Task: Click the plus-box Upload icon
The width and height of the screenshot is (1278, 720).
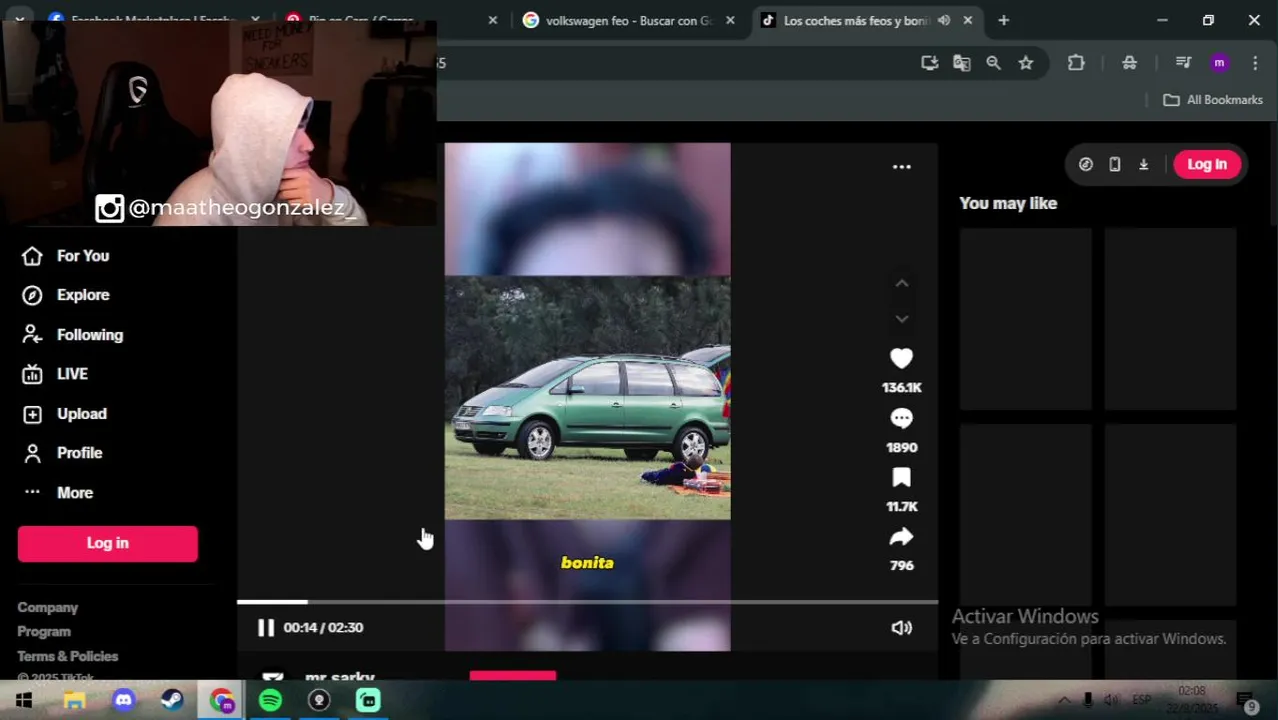Action: coord(32,414)
